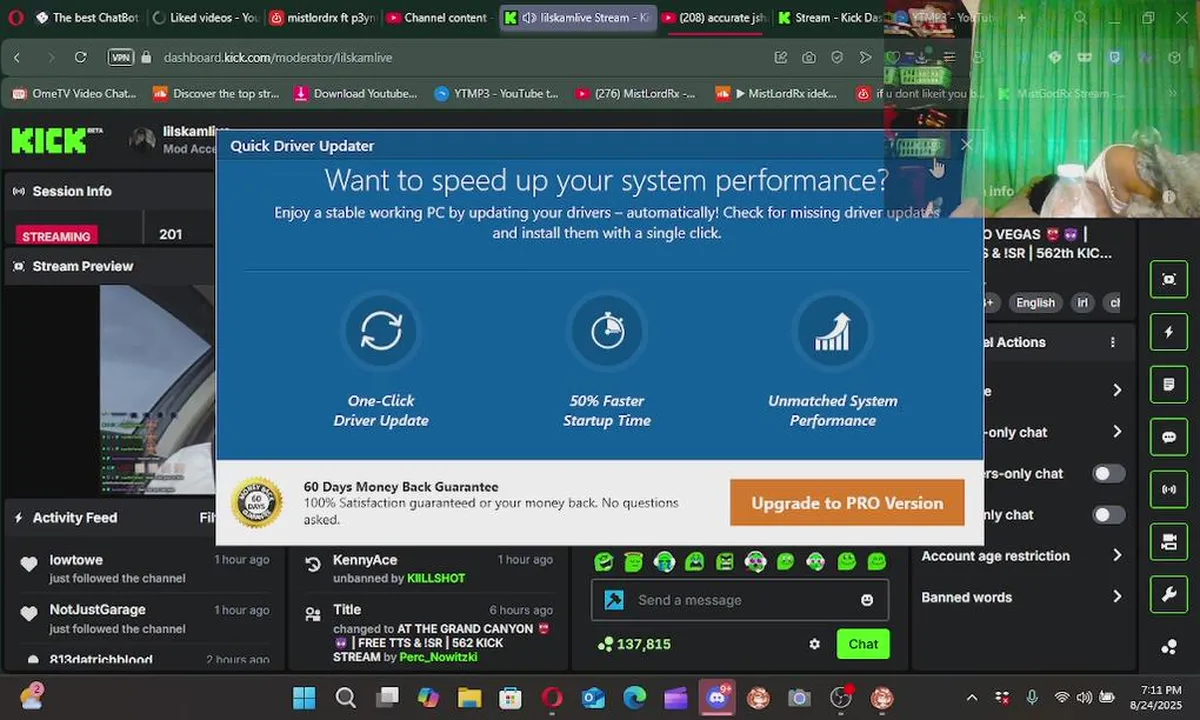Click Upgrade to PRO Version button

(847, 503)
